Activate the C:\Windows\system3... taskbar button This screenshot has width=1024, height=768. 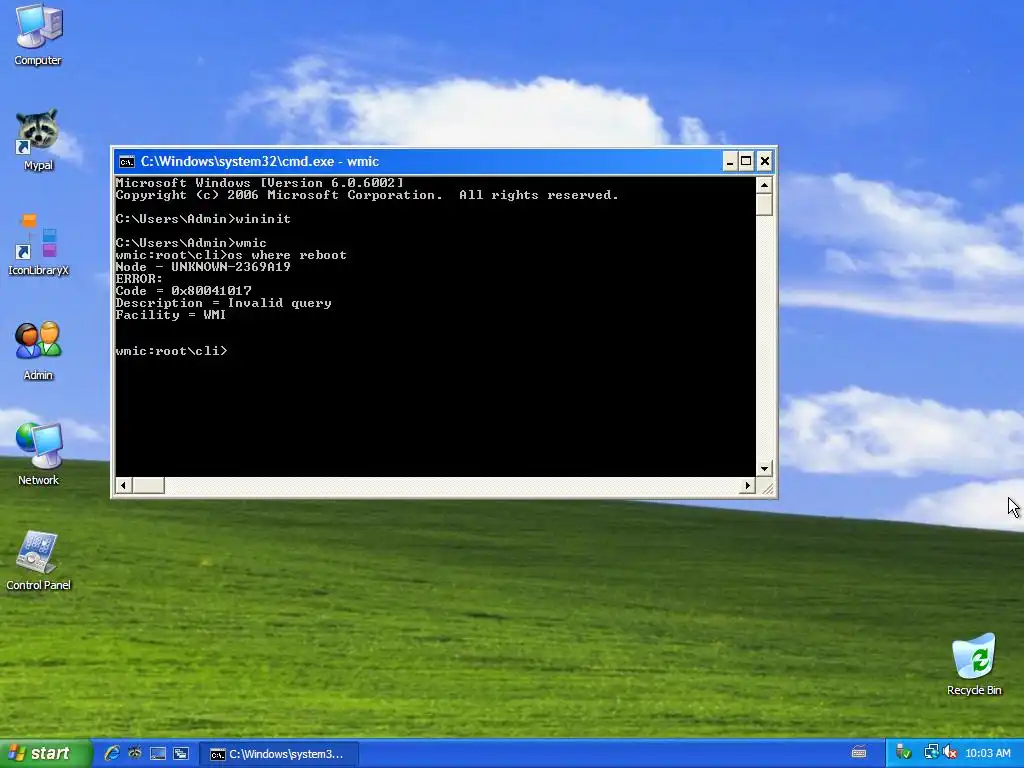pyautogui.click(x=279, y=754)
